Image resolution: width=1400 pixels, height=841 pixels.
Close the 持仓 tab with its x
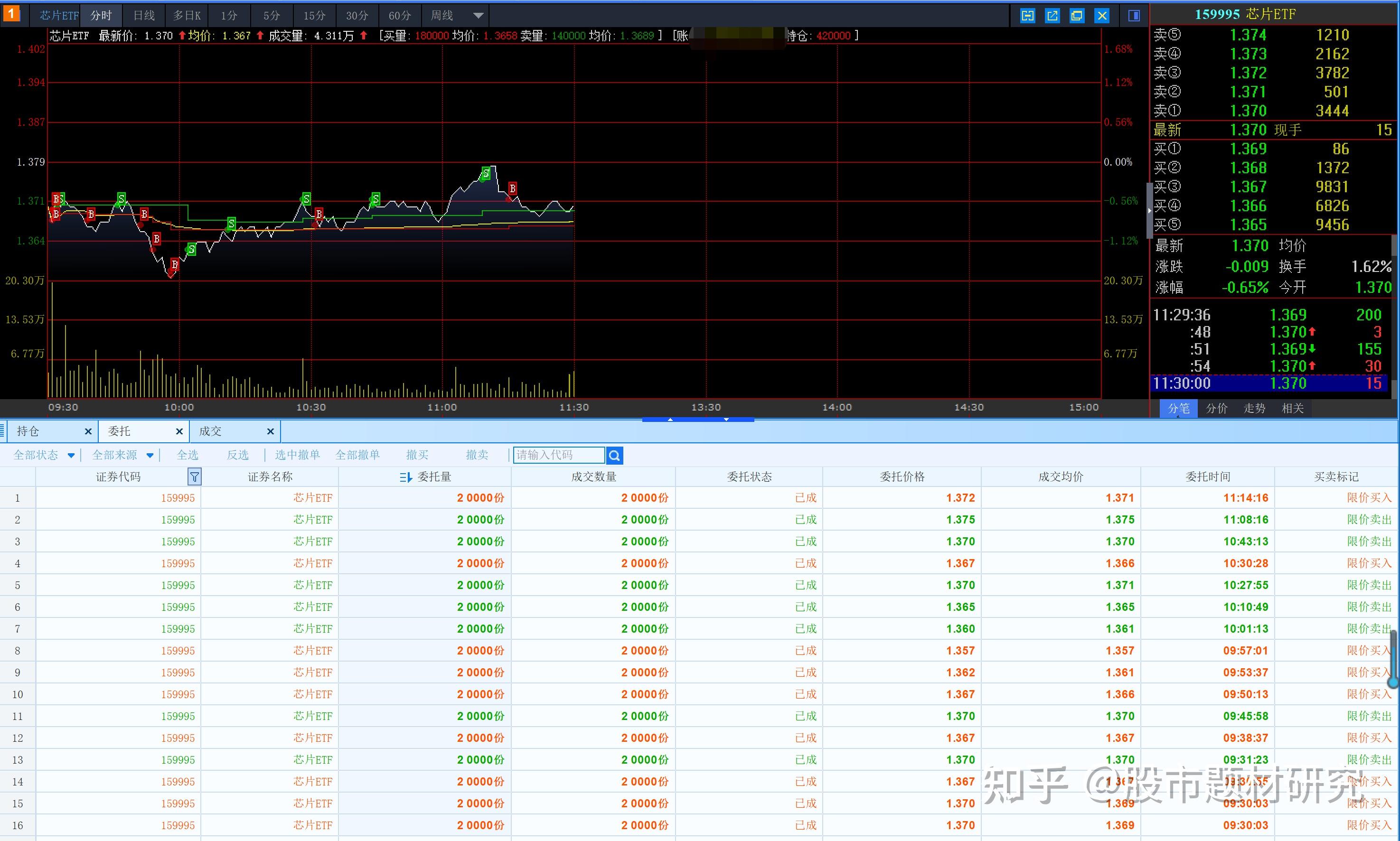click(x=88, y=431)
